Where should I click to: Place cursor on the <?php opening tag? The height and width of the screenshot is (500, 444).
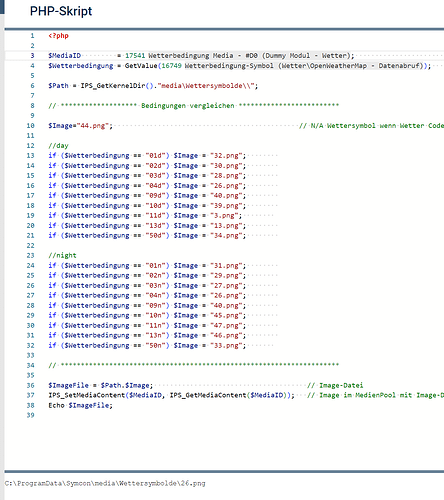coord(58,36)
